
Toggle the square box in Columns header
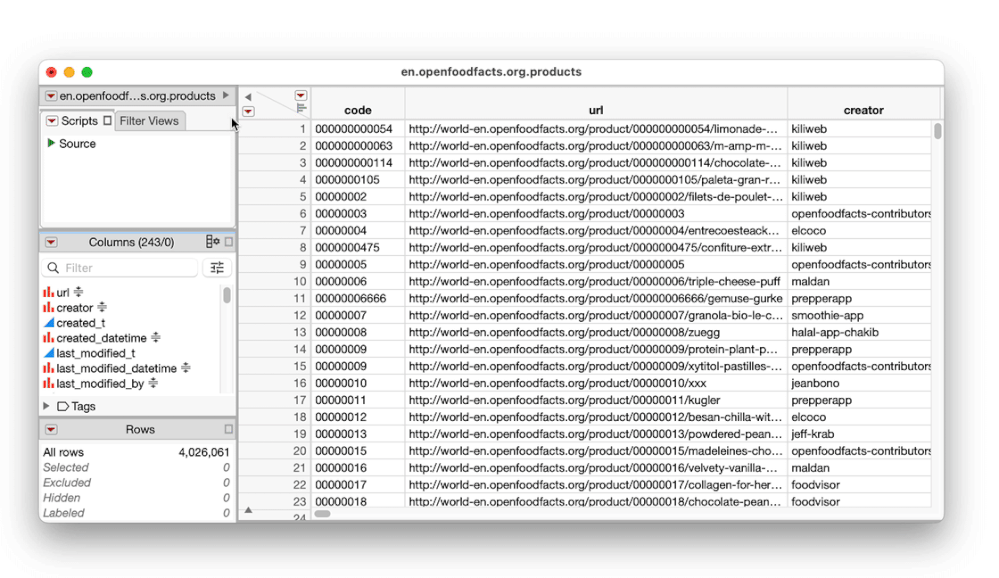click(229, 242)
